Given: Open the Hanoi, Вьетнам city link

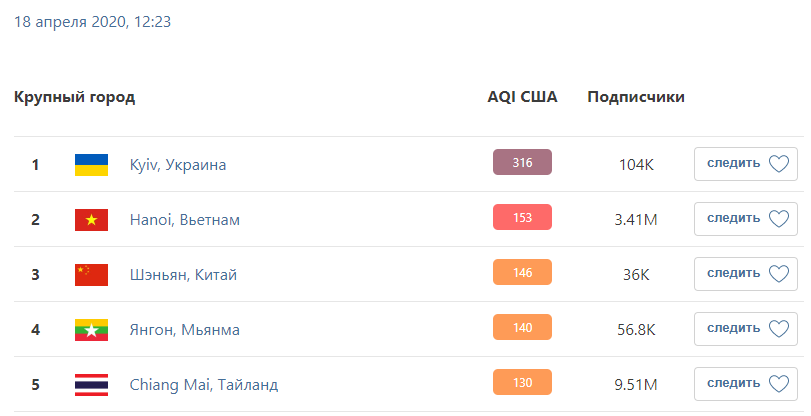Looking at the screenshot, I should [x=185, y=219].
